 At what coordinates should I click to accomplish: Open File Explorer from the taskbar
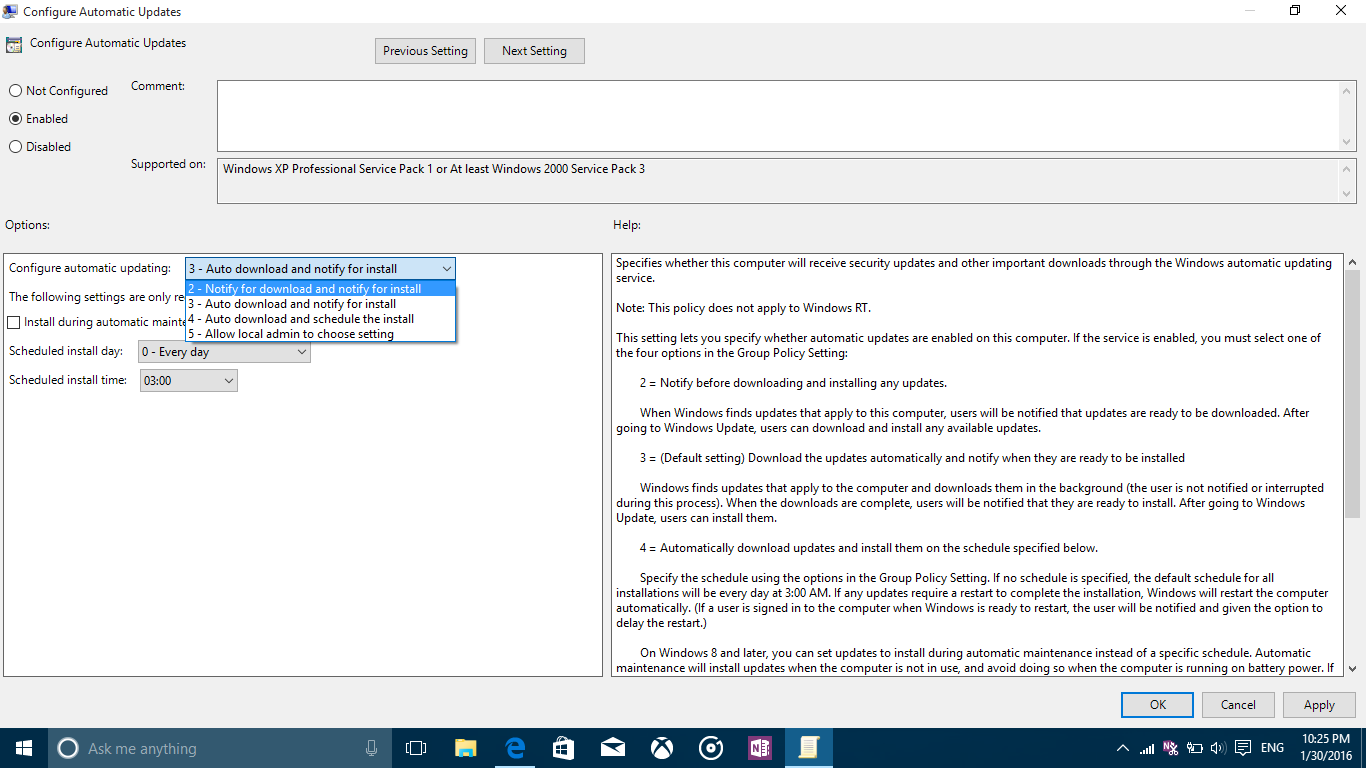coord(465,748)
